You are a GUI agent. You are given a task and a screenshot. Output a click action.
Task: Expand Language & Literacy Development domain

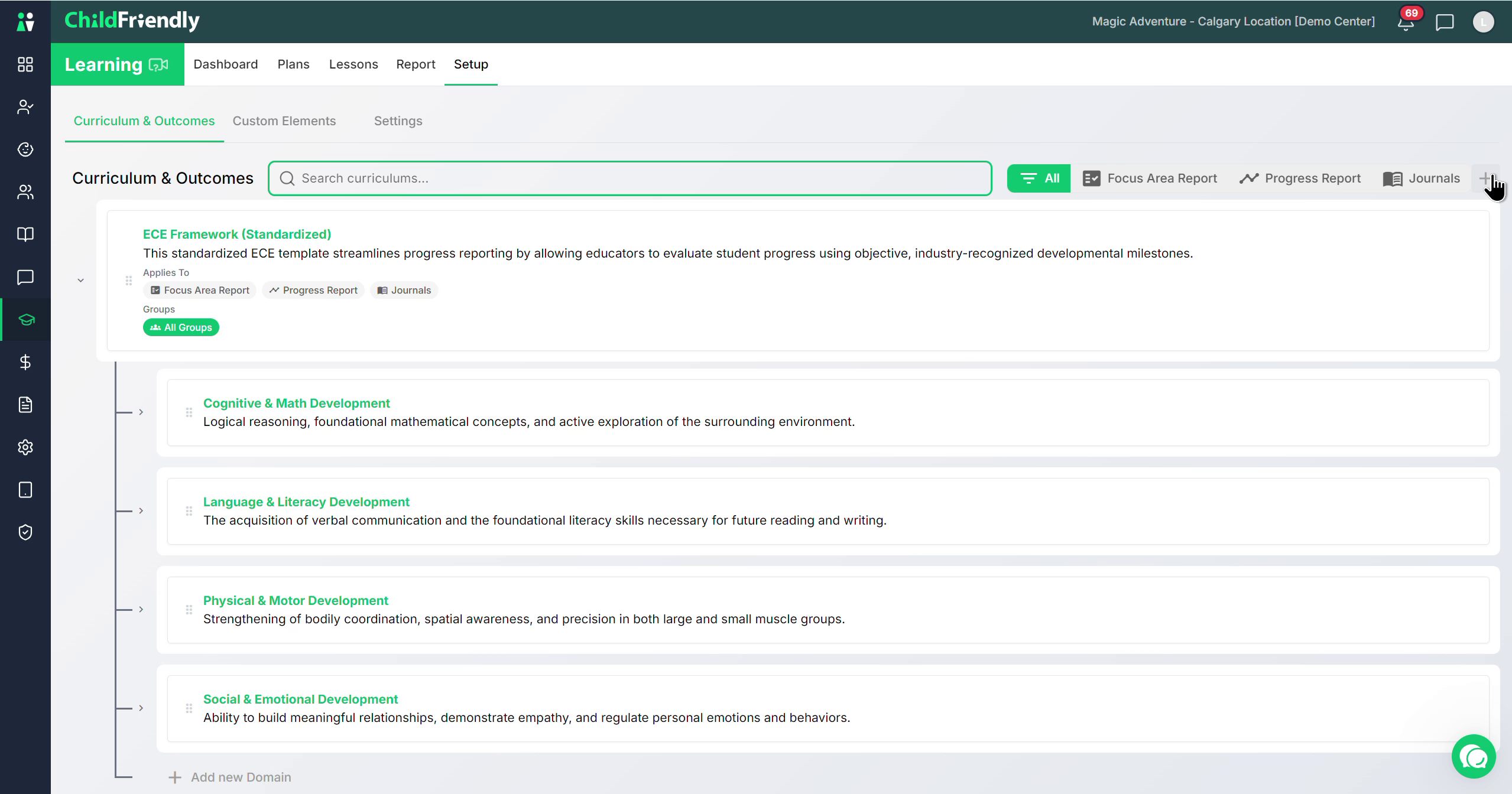click(141, 511)
